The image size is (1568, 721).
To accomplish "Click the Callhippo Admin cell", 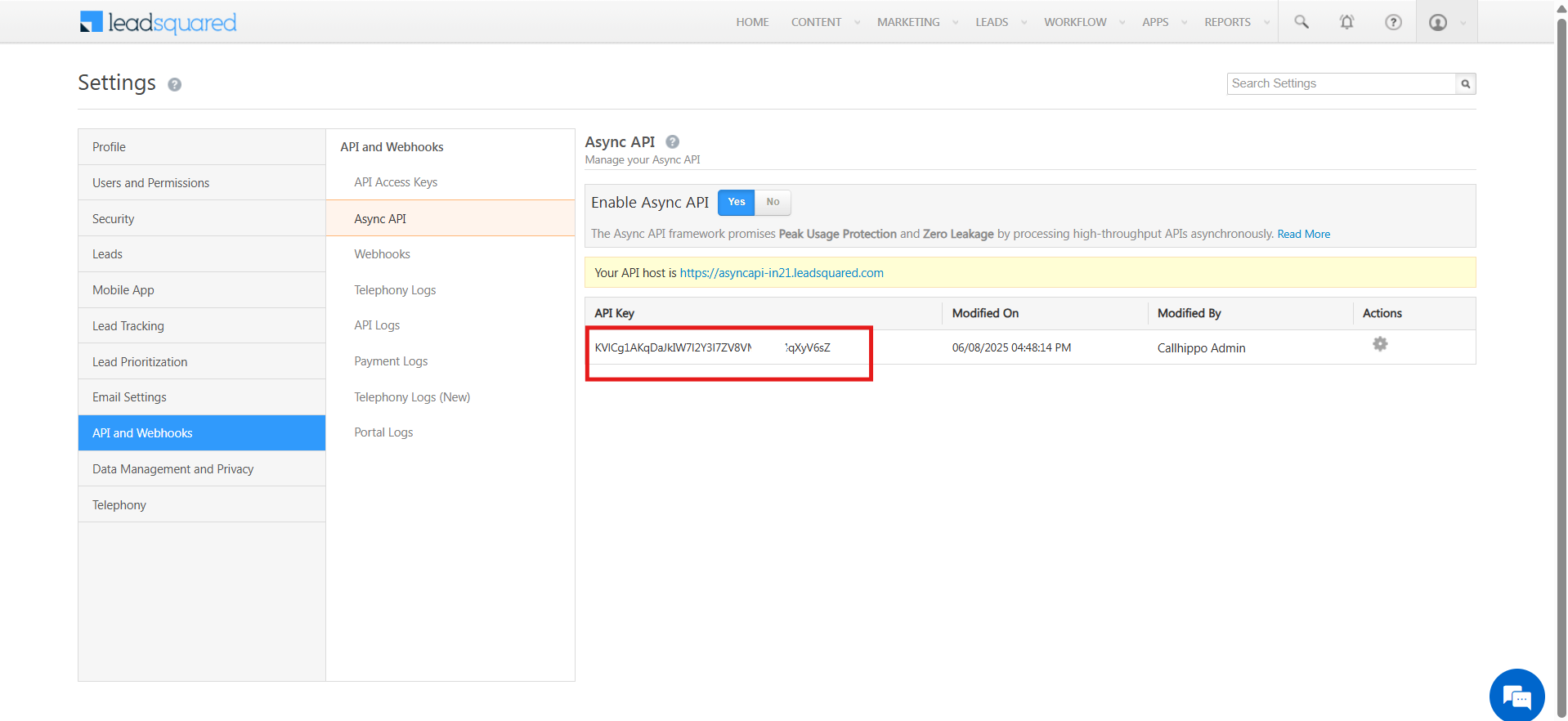I will [1201, 348].
